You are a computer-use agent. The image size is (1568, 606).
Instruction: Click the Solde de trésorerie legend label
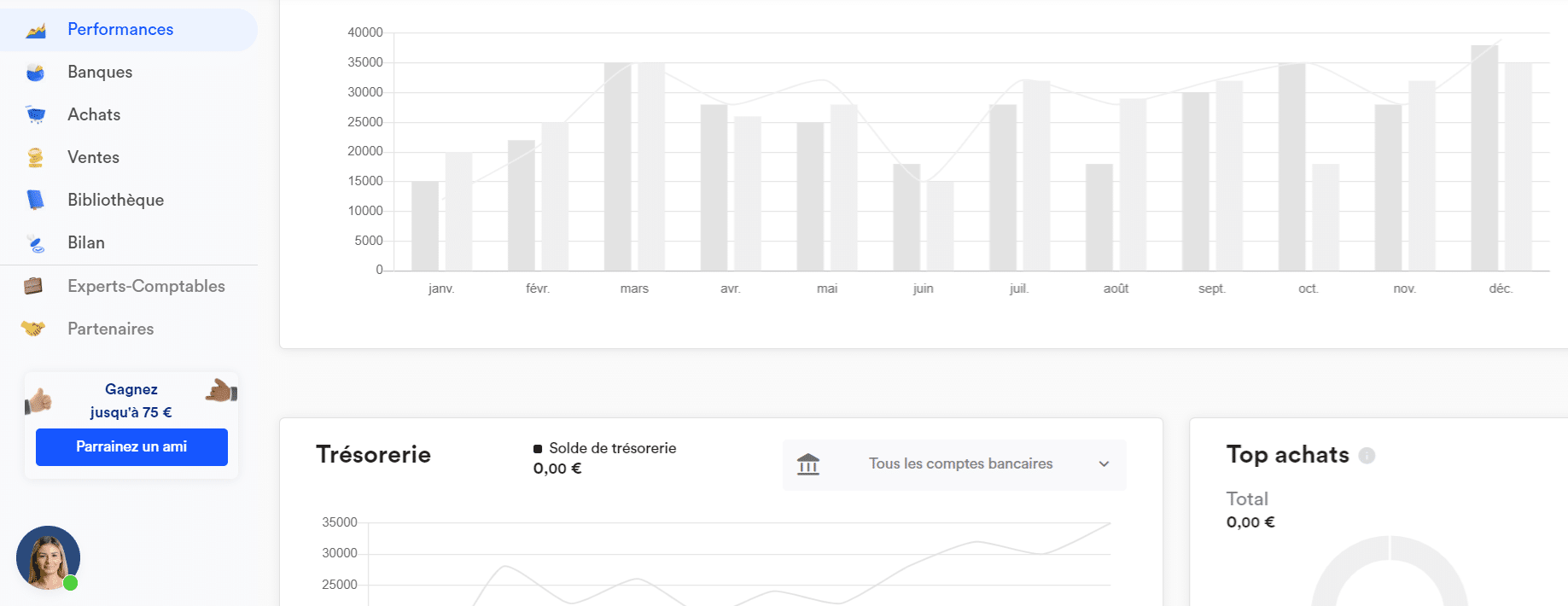pyautogui.click(x=613, y=448)
